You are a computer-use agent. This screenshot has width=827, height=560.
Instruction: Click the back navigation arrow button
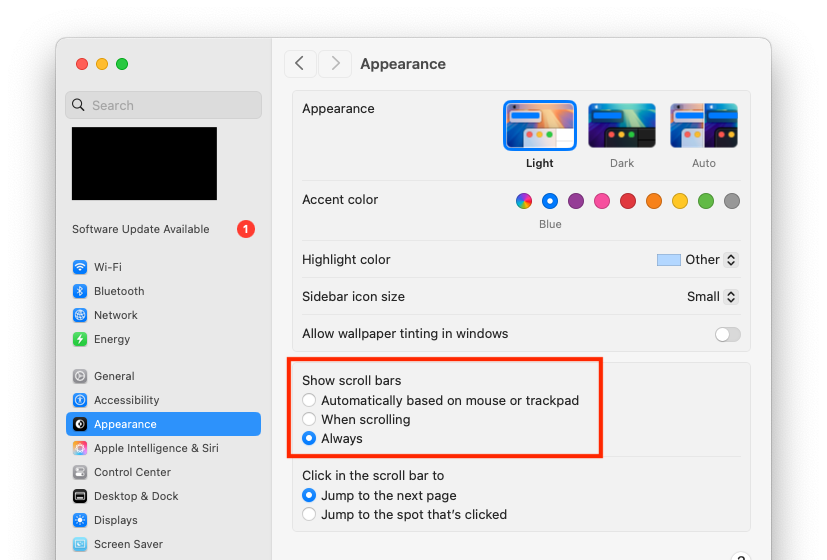coord(300,64)
